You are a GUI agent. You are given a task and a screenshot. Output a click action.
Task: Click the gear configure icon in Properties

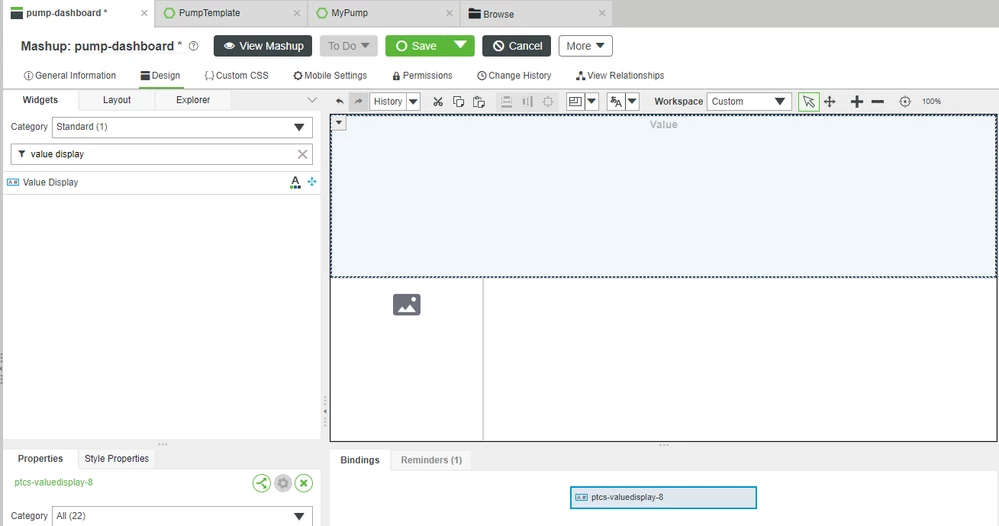pos(283,483)
